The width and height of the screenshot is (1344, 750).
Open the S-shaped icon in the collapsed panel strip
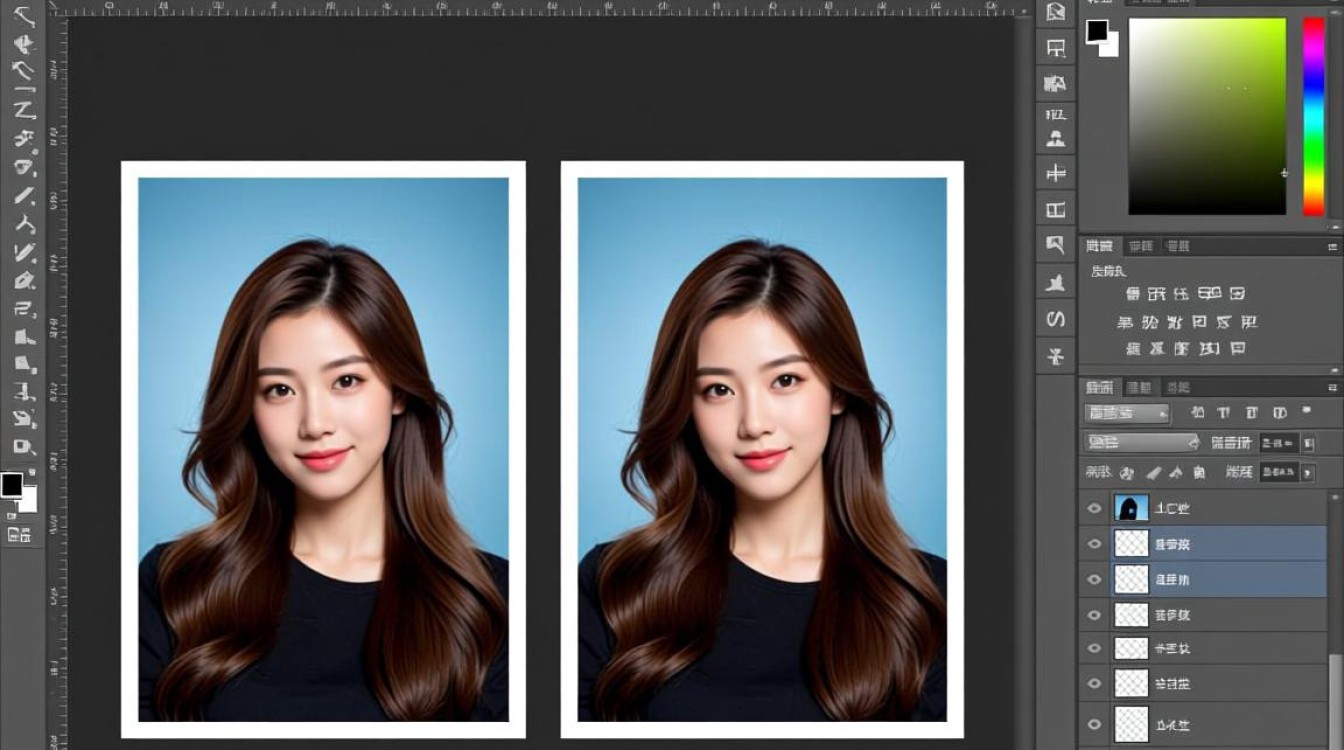click(1055, 320)
